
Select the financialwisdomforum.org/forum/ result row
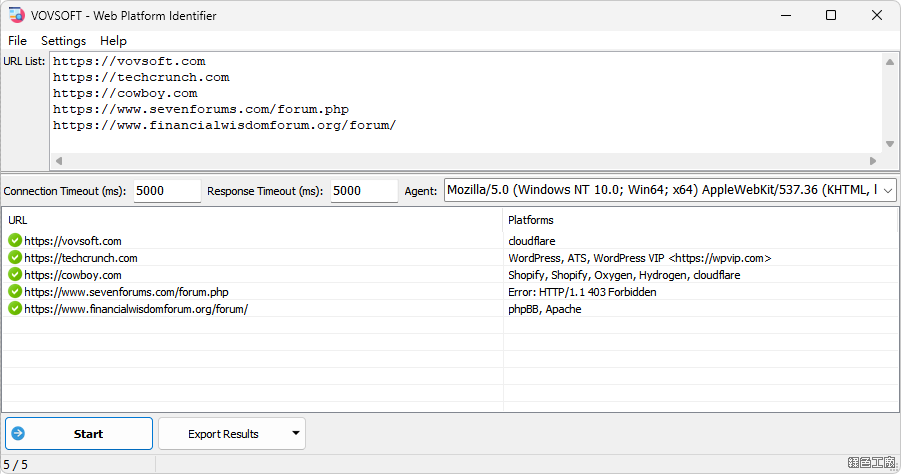coord(450,309)
